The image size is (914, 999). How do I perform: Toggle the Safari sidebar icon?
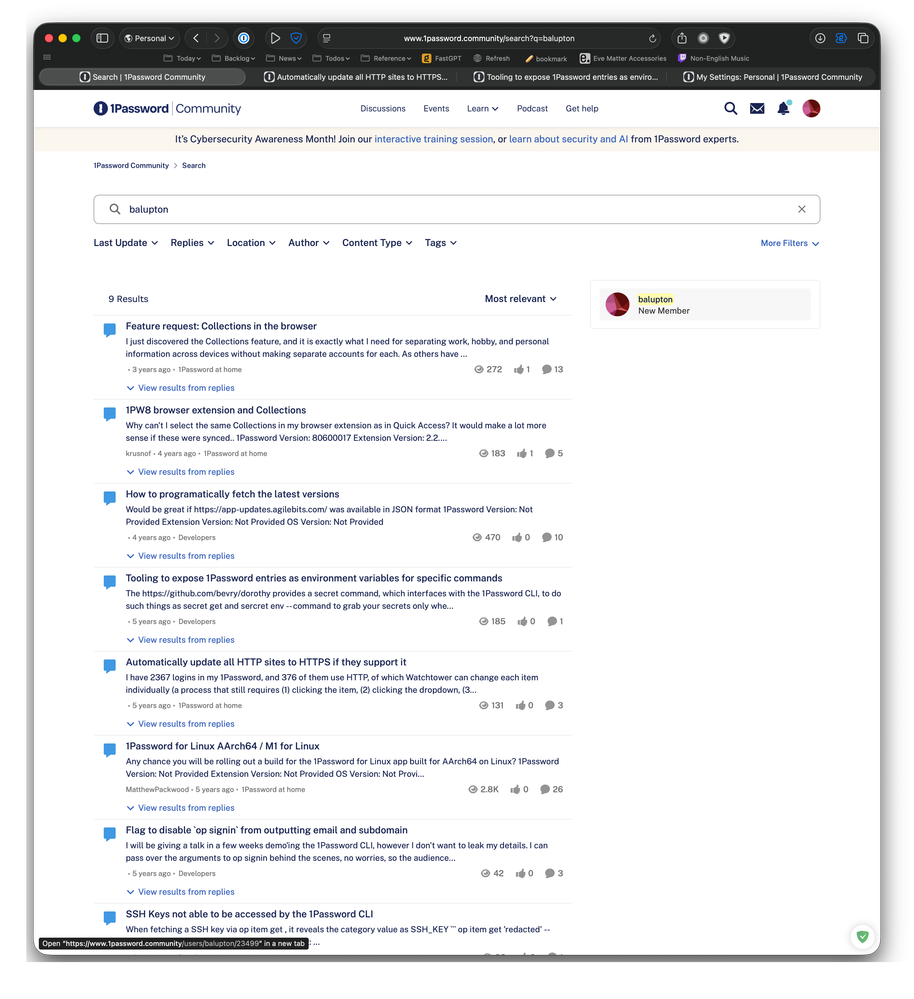click(102, 38)
